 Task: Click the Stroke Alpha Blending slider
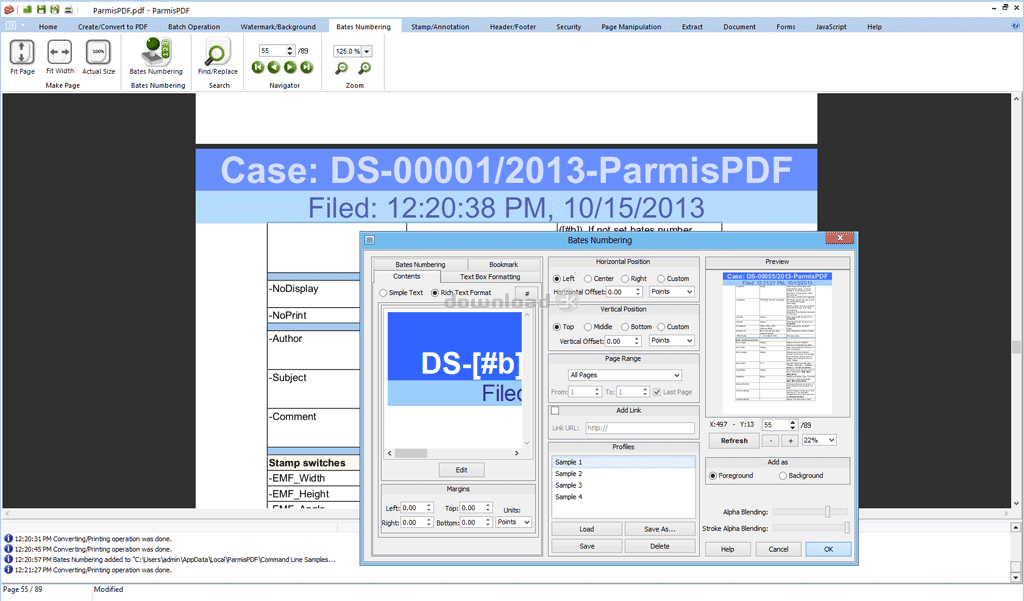(x=810, y=528)
